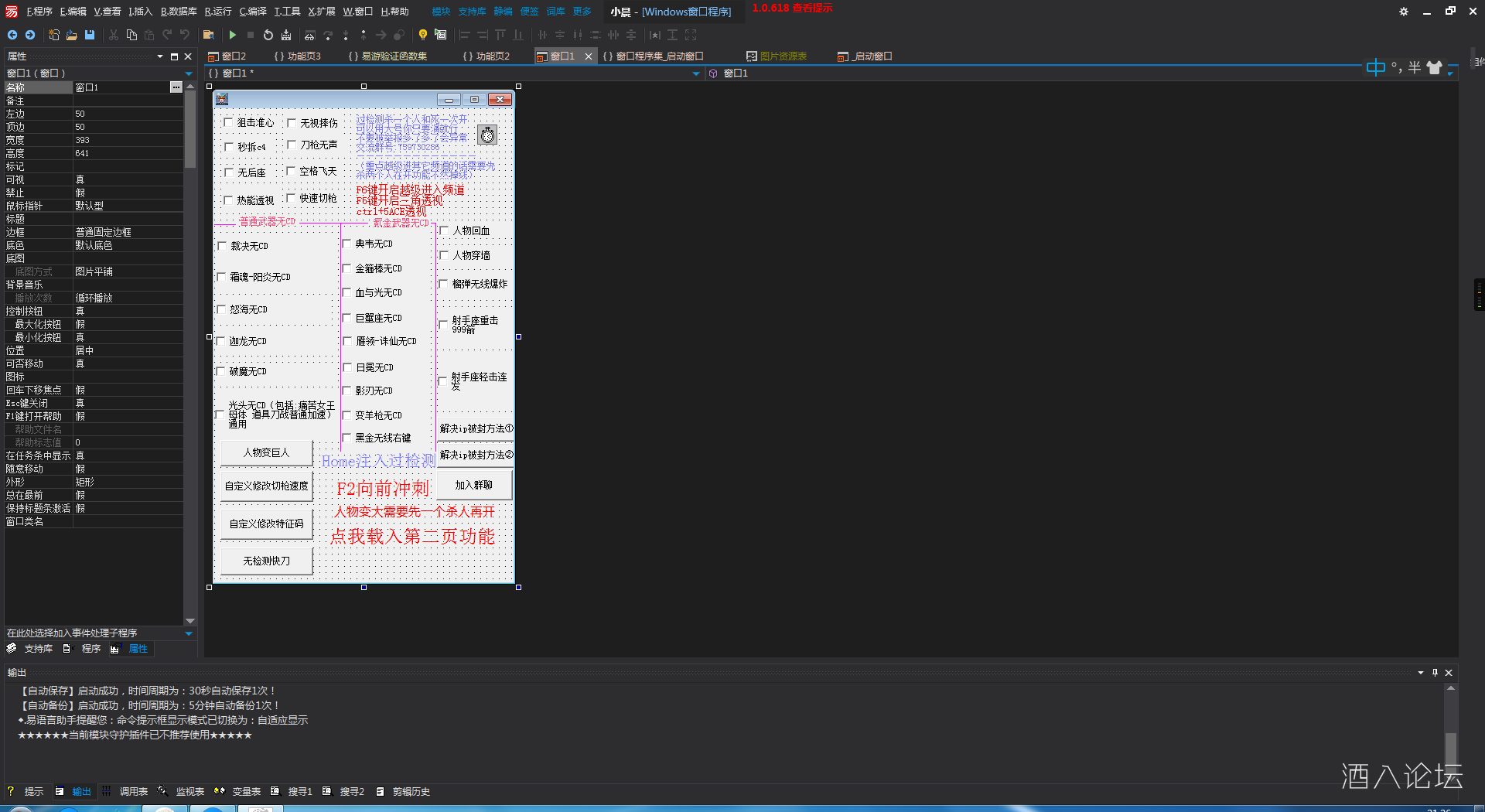Screen dimensions: 1485x812
Task: Check the 人物回血 checkbox
Action: pyautogui.click(x=443, y=230)
